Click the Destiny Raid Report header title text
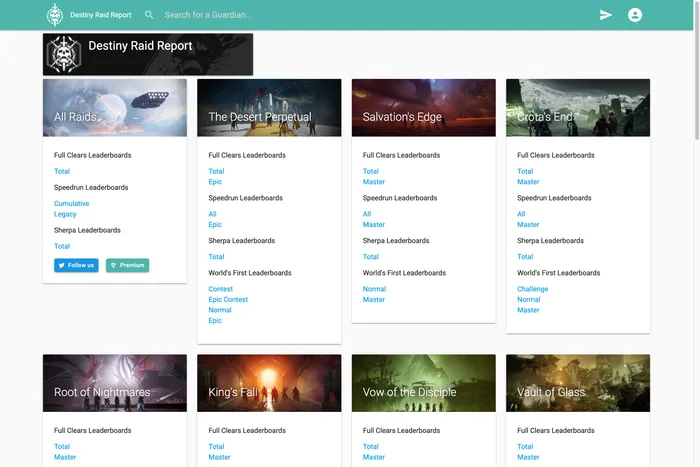 [101, 15]
